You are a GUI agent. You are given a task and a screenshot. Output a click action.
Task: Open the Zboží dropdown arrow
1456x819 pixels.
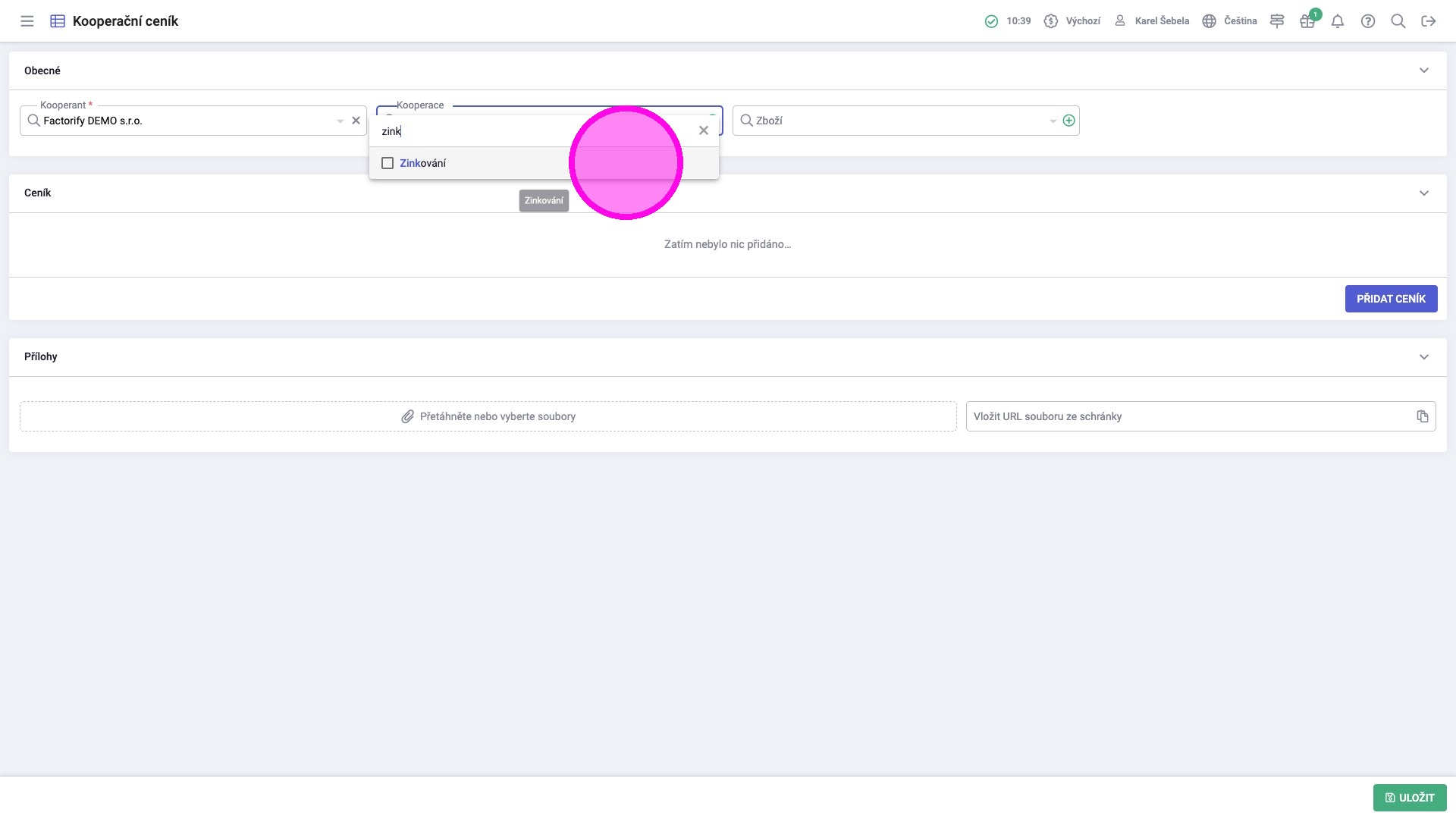point(1053,121)
